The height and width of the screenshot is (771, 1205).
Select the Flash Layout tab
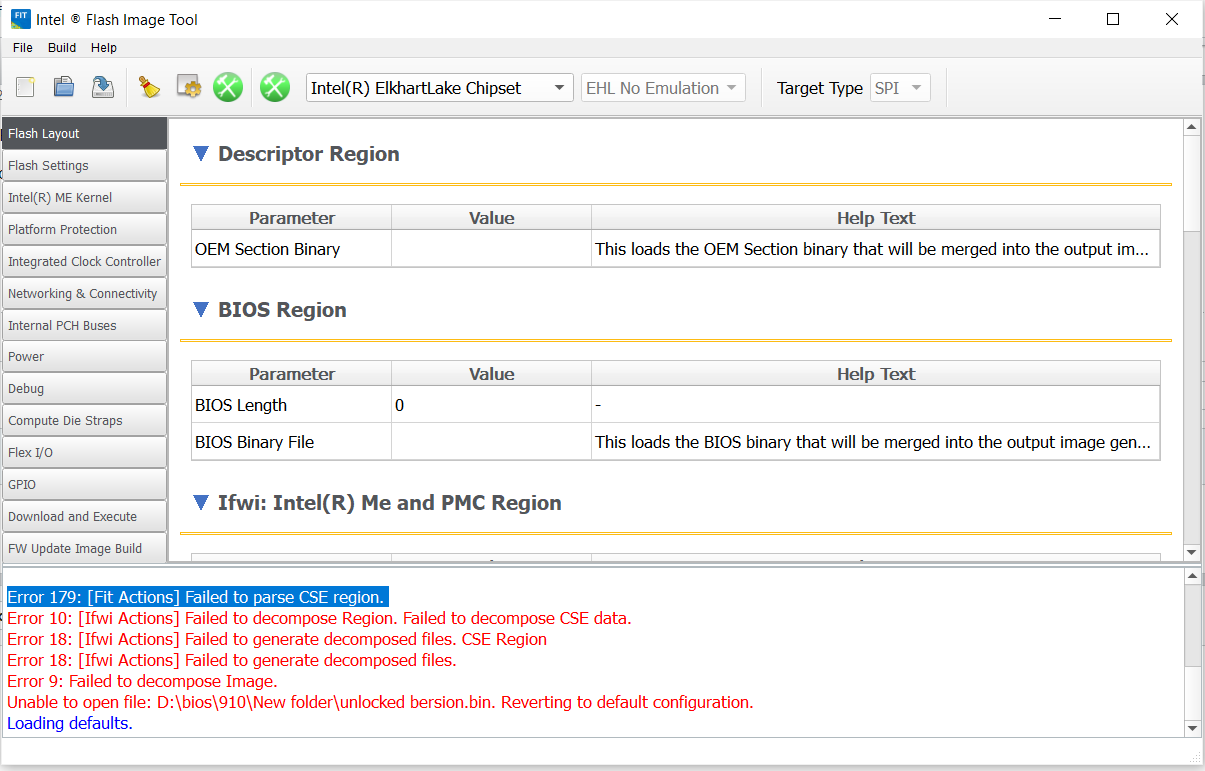(x=84, y=134)
